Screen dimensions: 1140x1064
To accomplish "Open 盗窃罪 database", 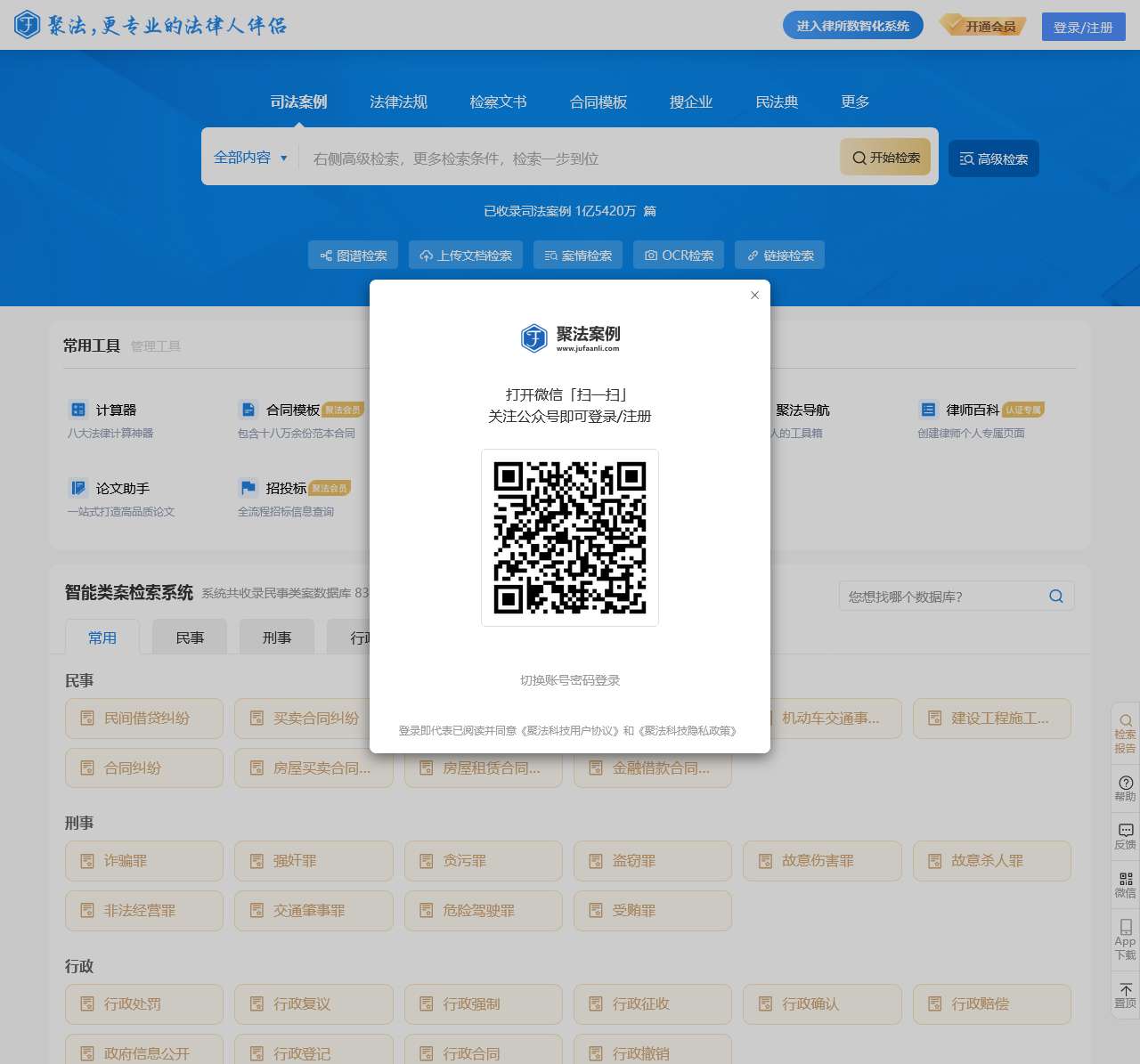I will click(x=653, y=861).
